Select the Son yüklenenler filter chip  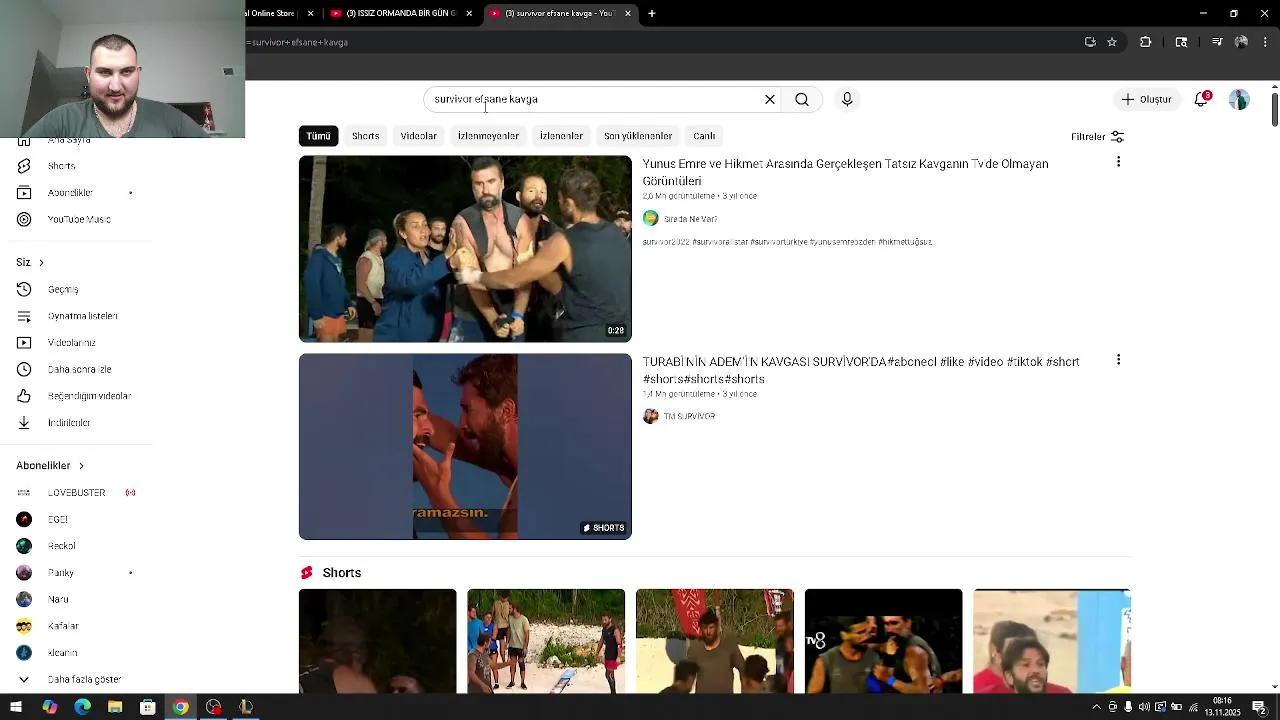[x=638, y=136]
